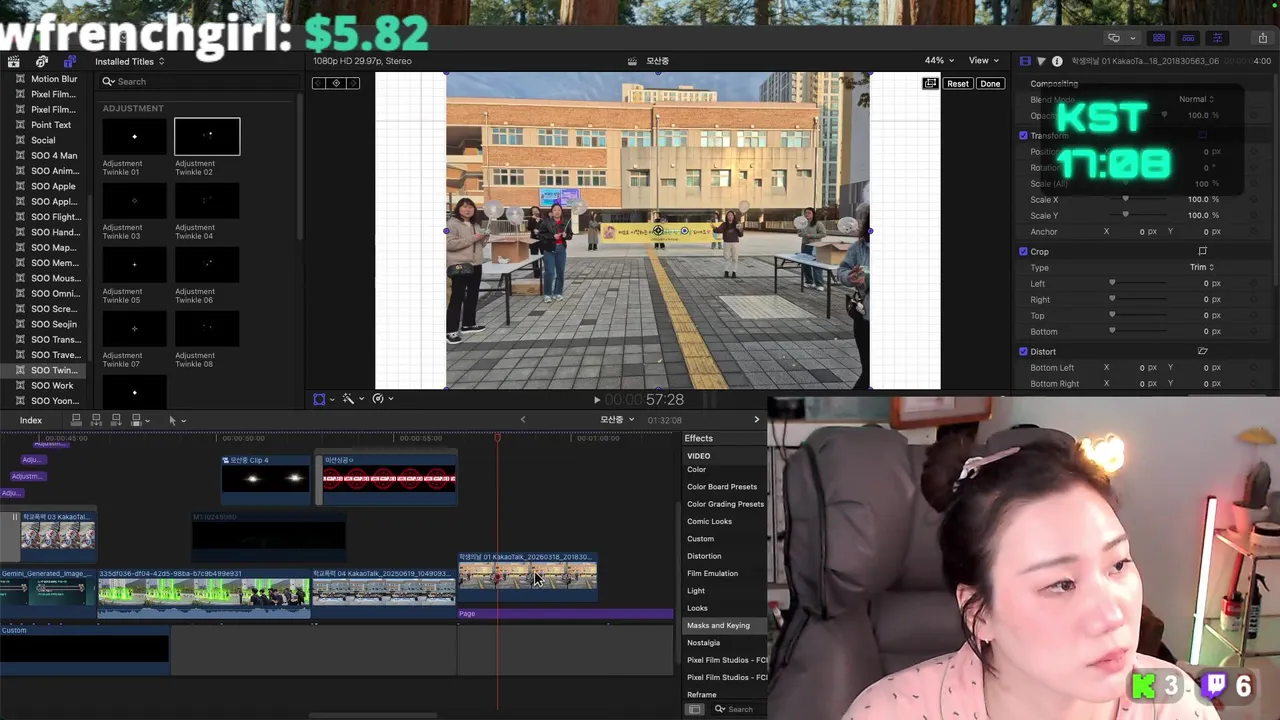
Task: Toggle the viewer onscreen controls overlay icon
Action: 930,83
